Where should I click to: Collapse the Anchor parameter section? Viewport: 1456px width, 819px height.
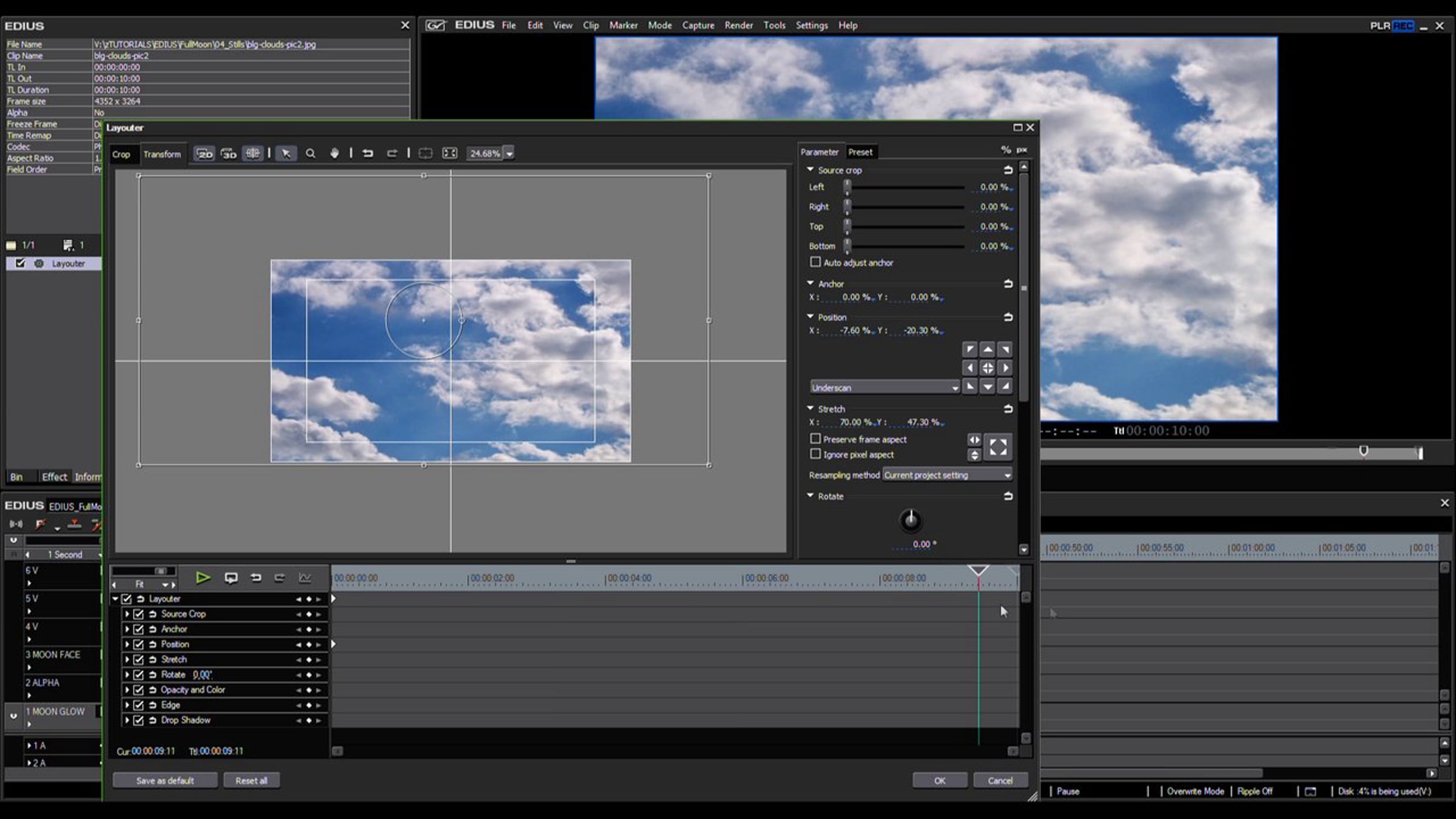(x=810, y=283)
